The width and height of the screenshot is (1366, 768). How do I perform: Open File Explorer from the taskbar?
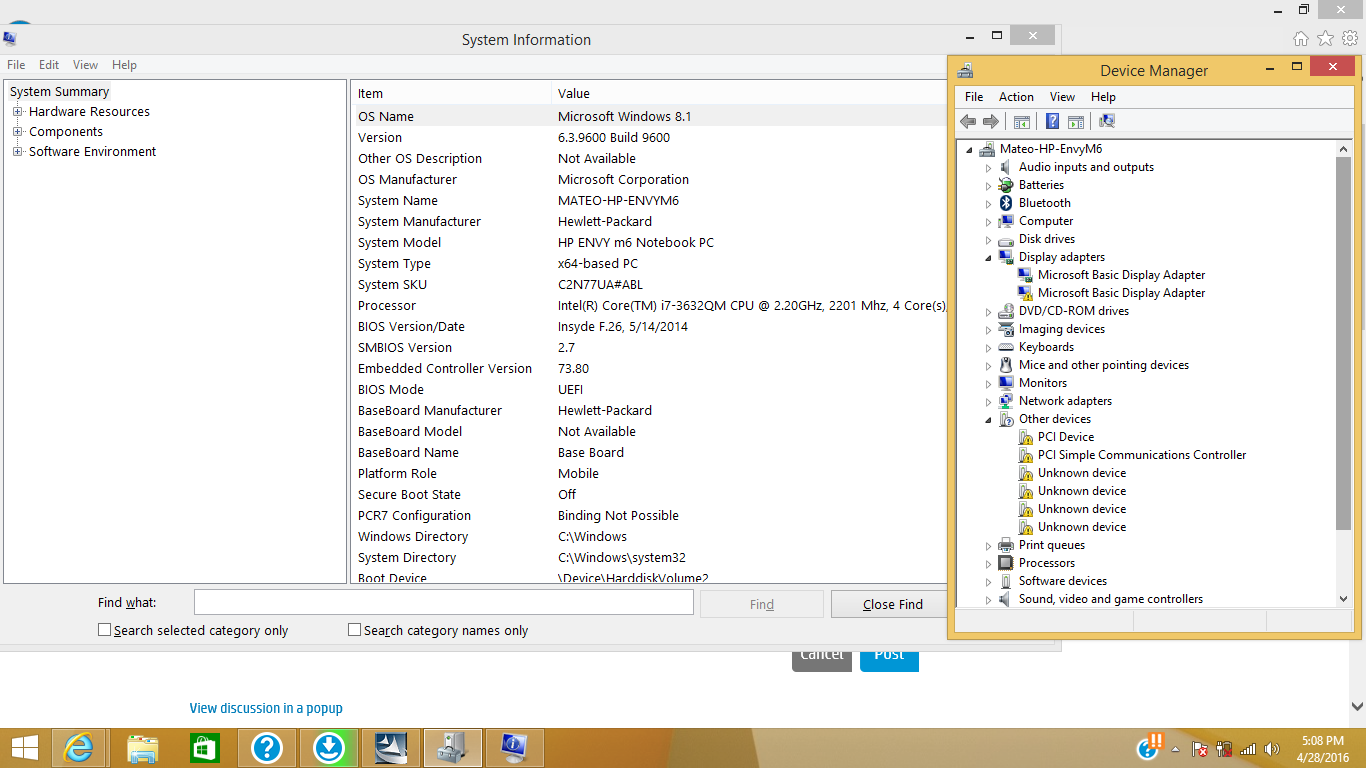click(x=143, y=748)
